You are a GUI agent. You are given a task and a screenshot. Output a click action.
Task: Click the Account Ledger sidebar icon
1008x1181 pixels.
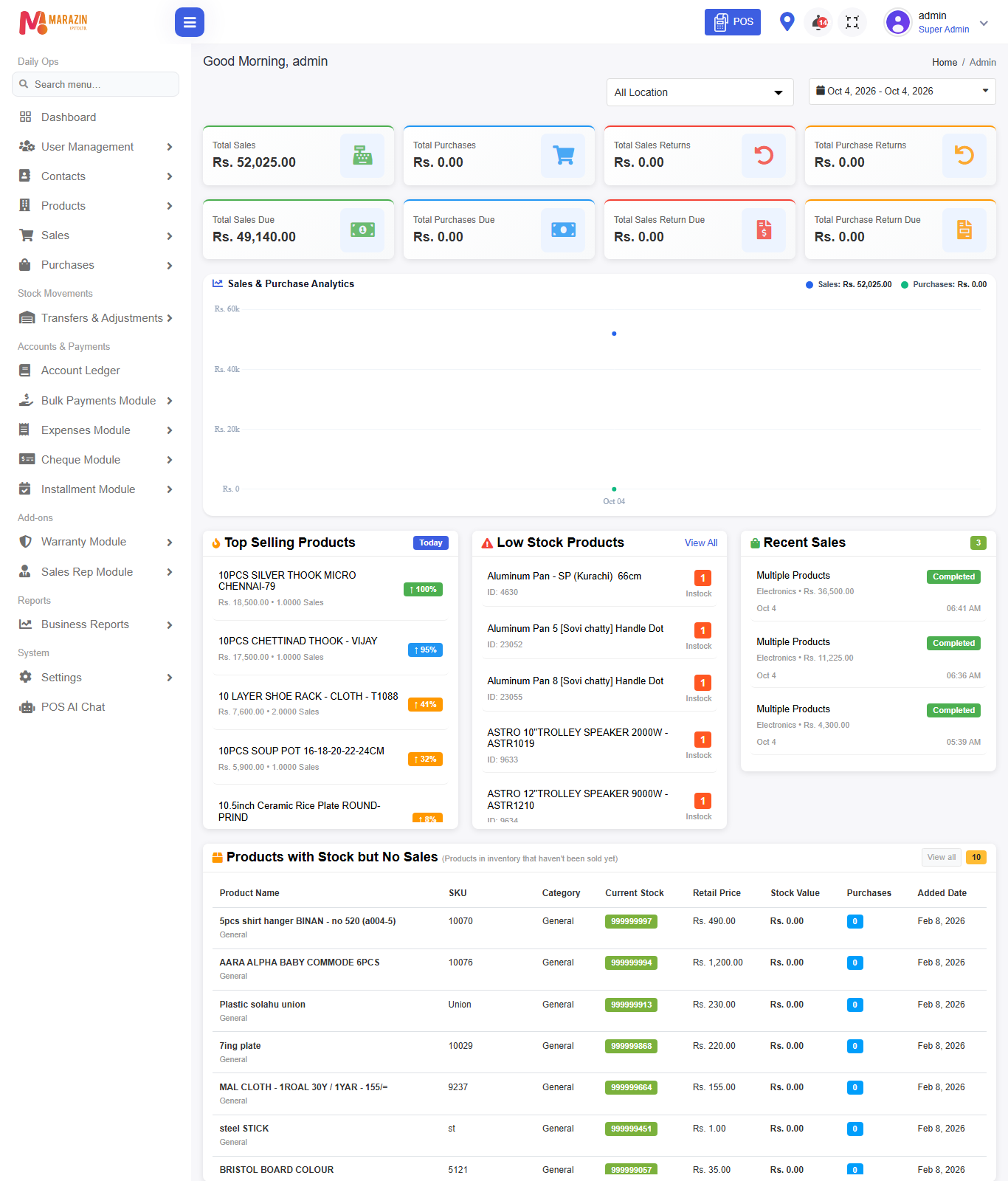(25, 371)
